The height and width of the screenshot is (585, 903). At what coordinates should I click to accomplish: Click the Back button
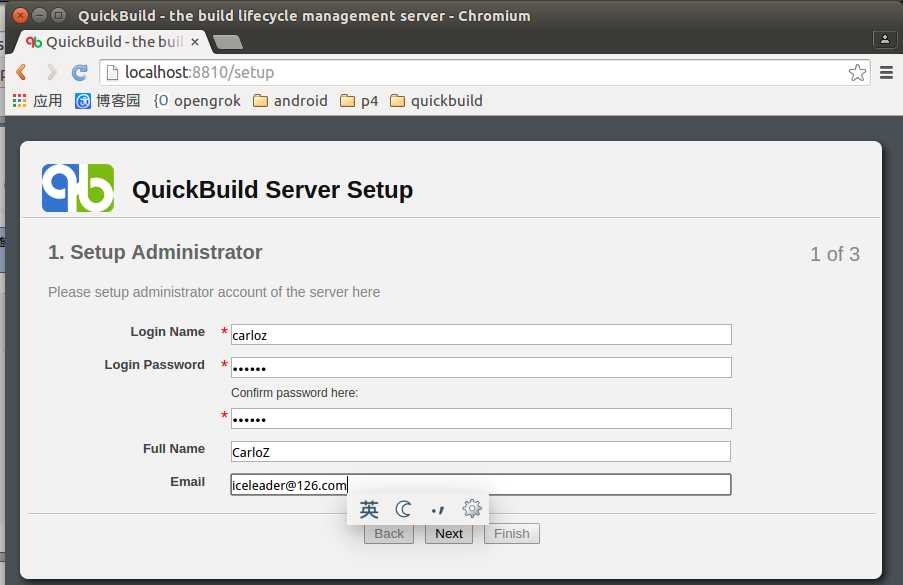coord(389,534)
